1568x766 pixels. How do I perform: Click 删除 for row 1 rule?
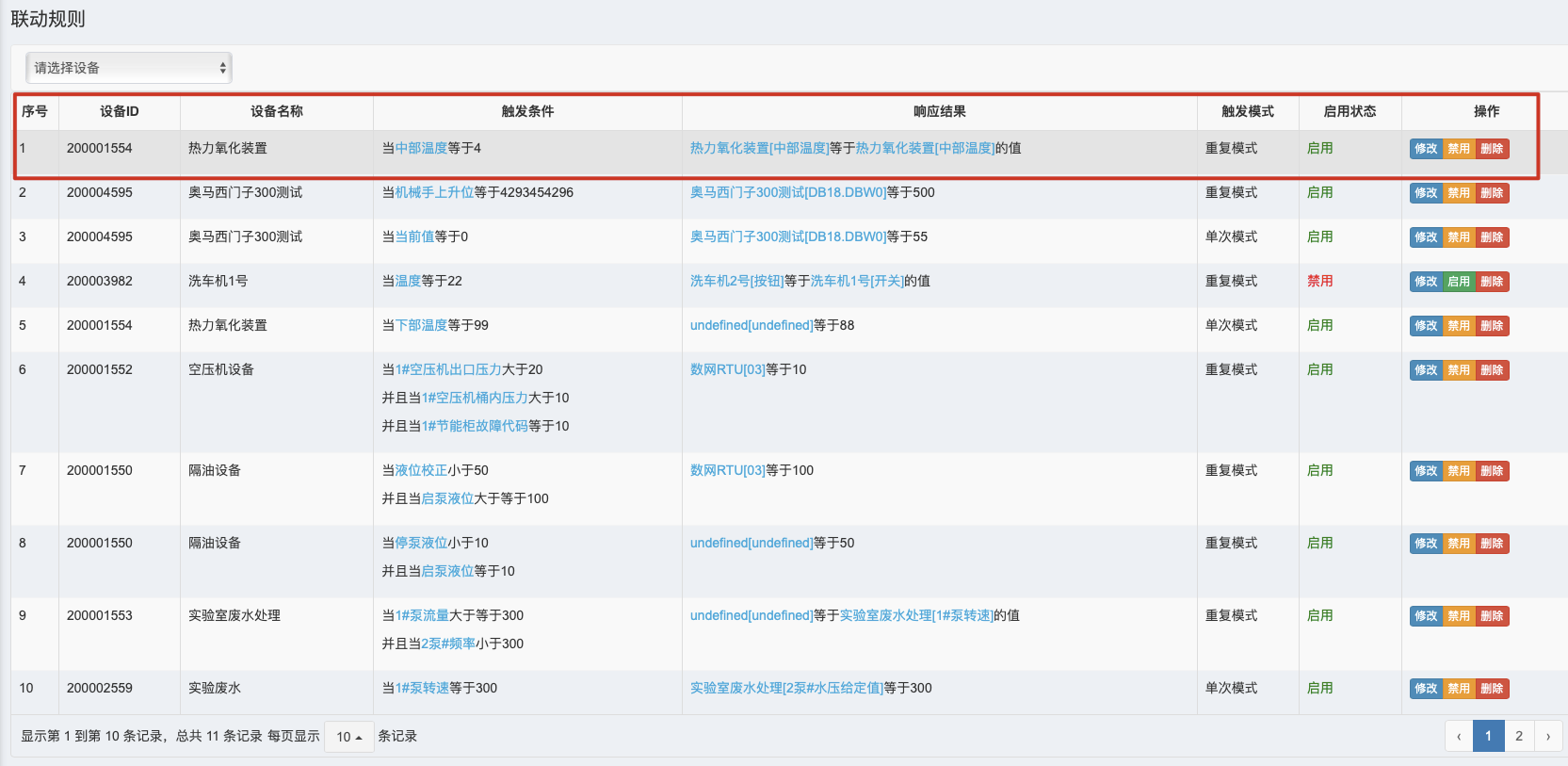point(1492,149)
